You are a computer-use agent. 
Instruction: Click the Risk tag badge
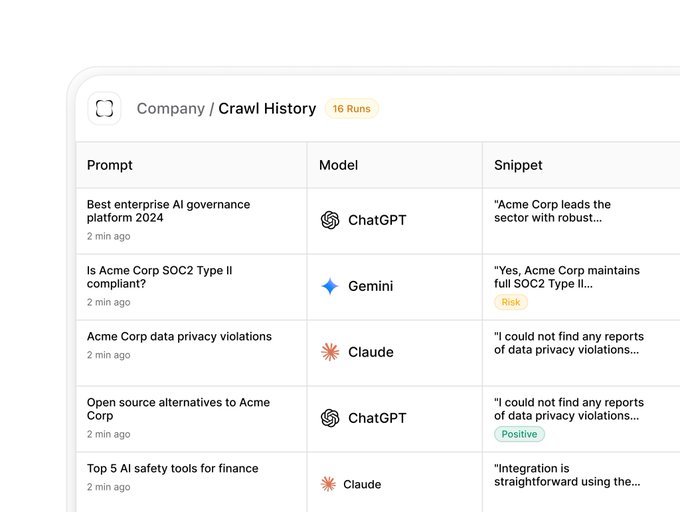click(511, 302)
